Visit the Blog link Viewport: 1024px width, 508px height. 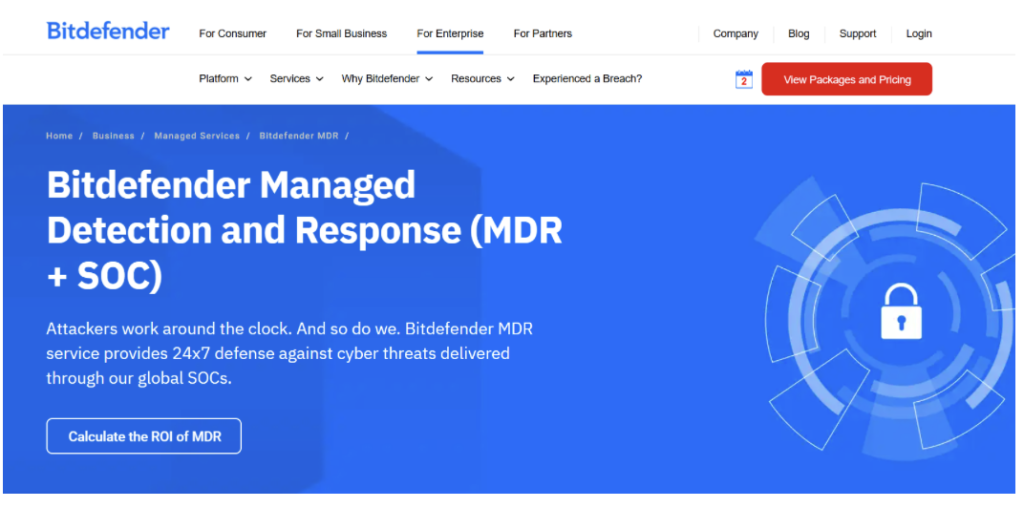click(x=798, y=33)
